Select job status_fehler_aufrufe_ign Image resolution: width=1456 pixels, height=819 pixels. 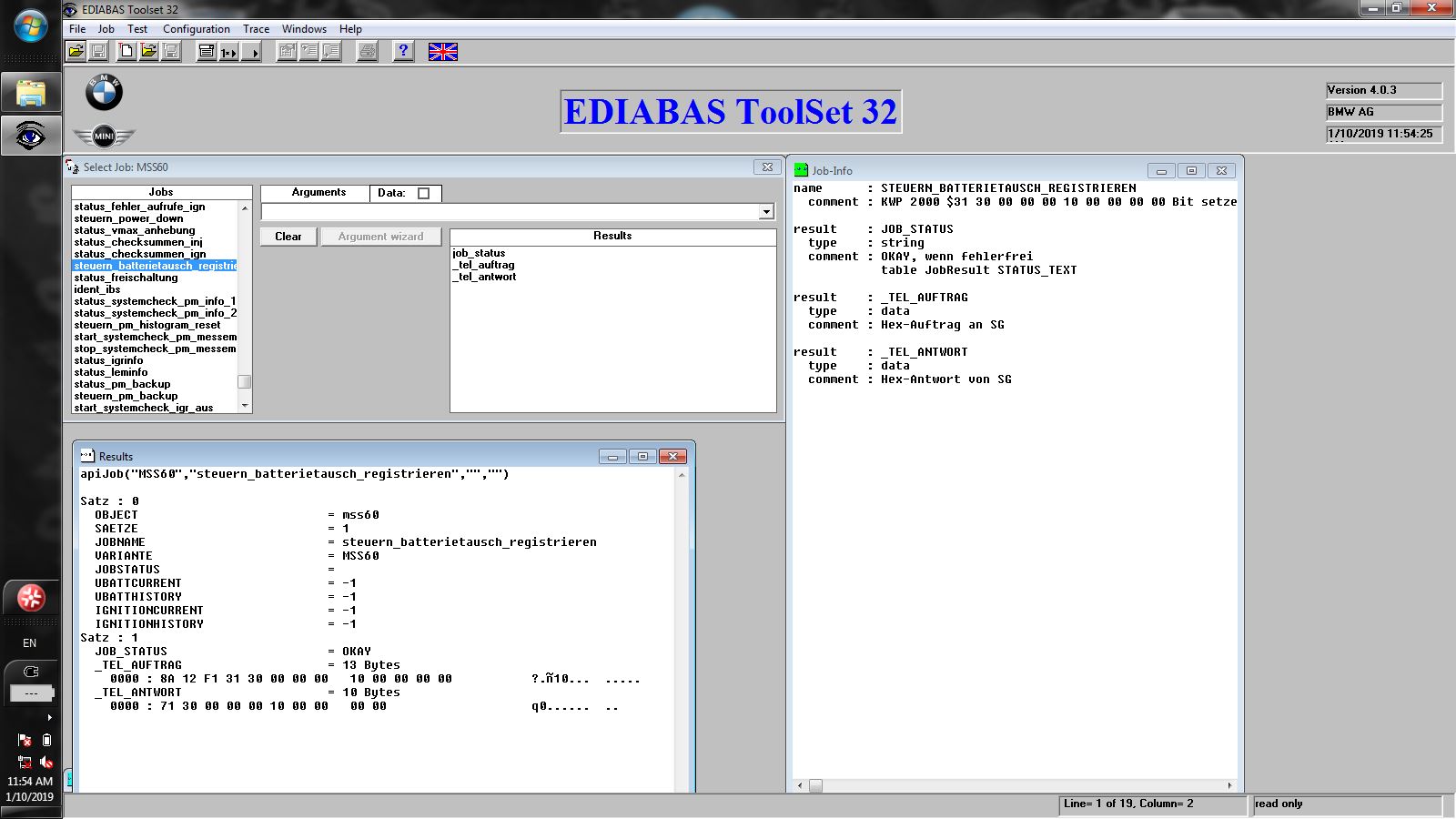139,207
